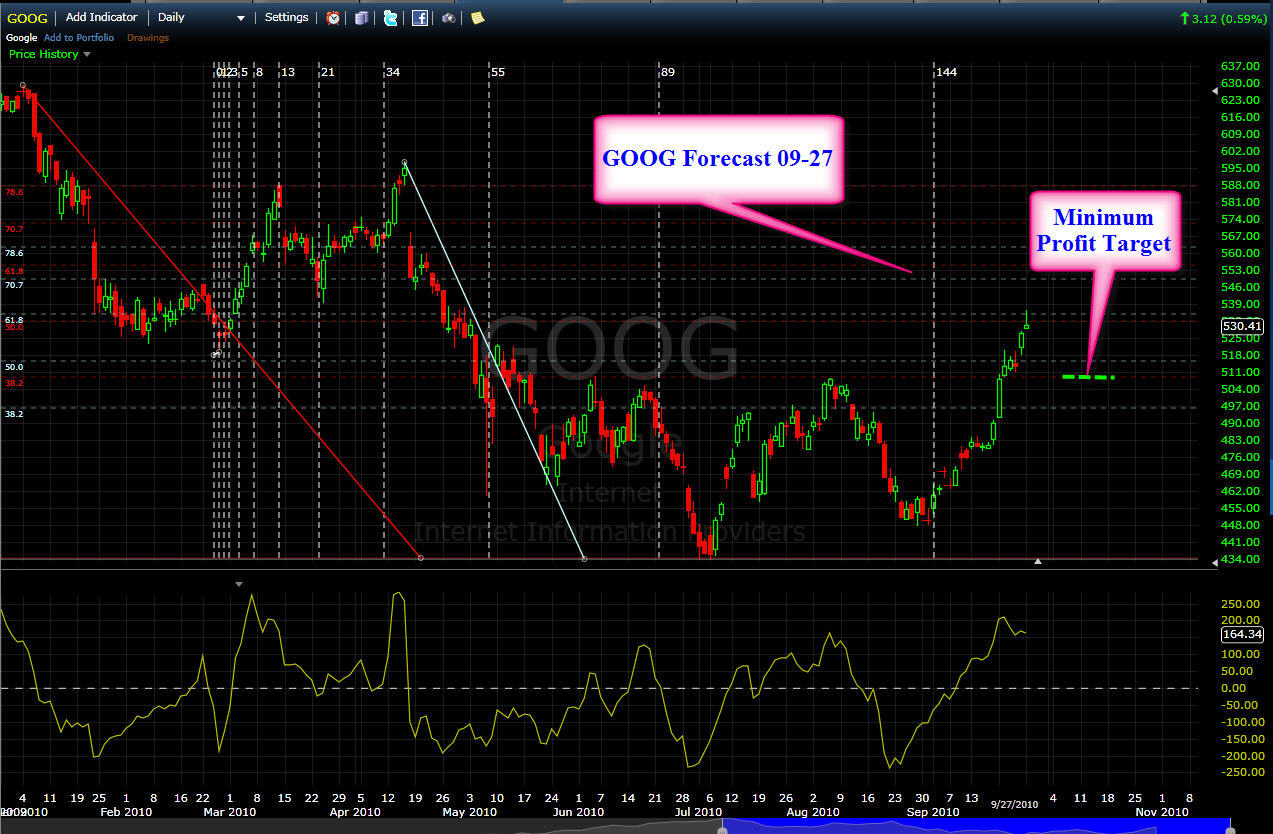Click the Fibonacci time label 34
Viewport: 1273px width, 834px height.
[393, 72]
